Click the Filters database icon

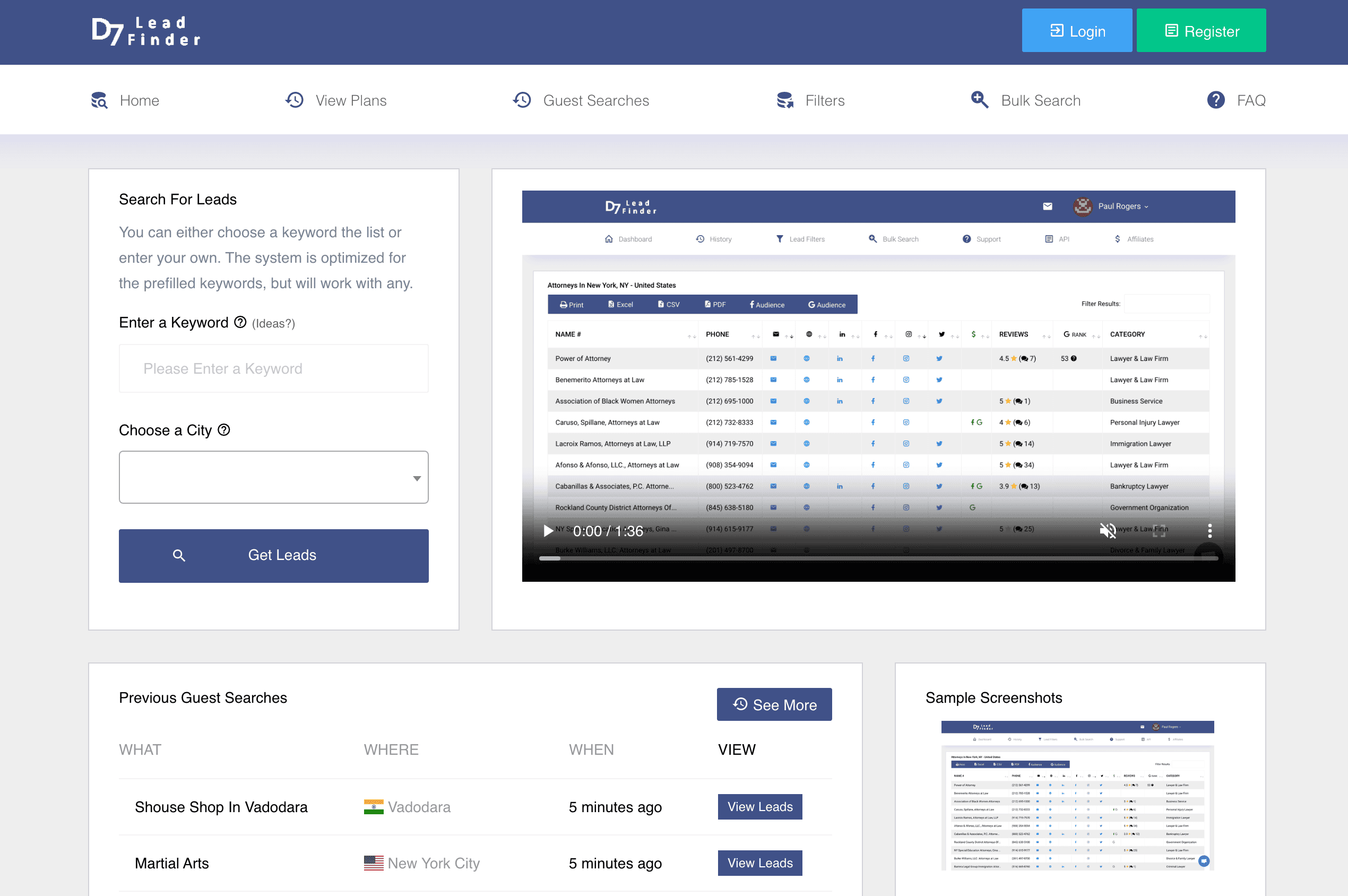[785, 100]
